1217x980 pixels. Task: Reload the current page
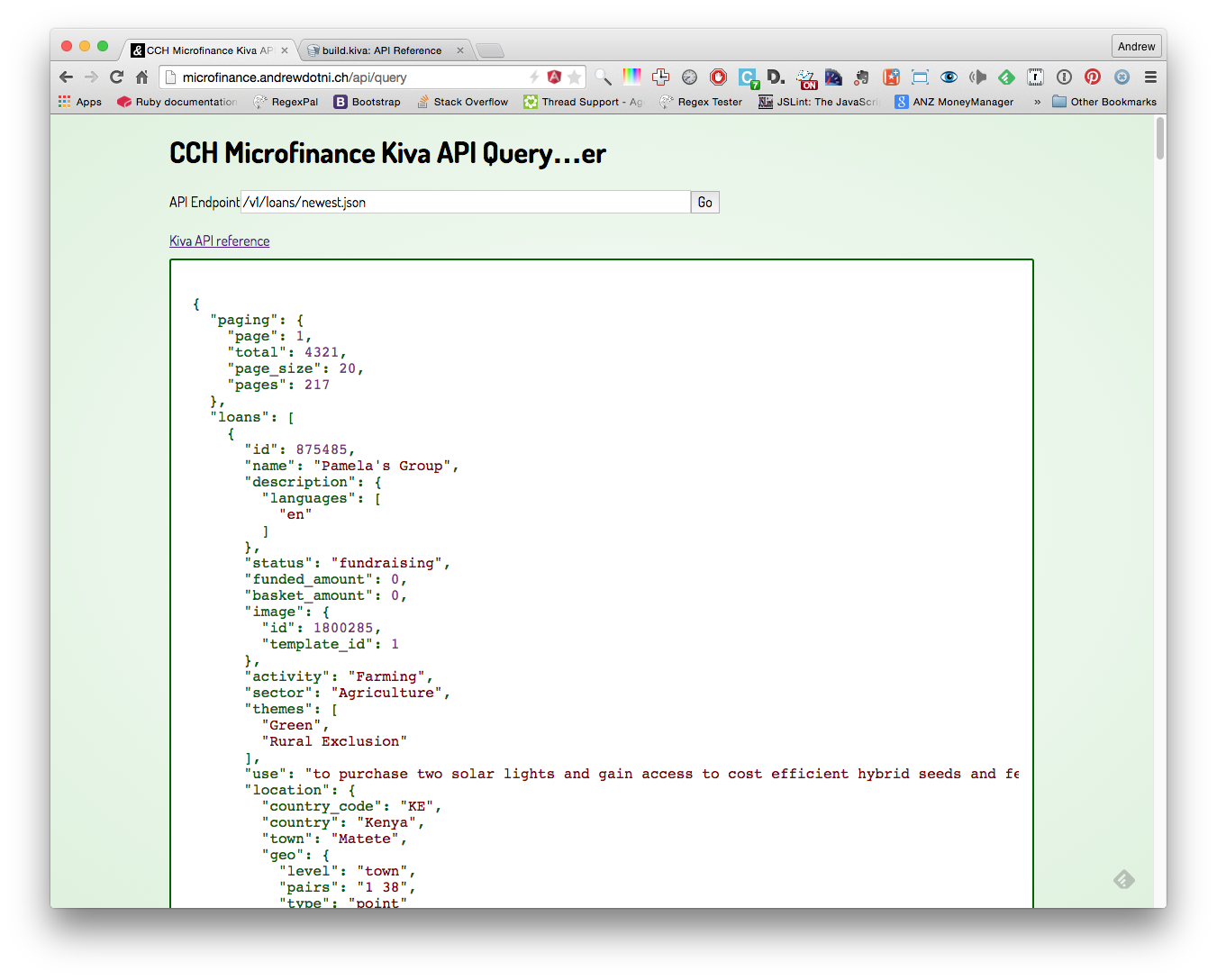point(116,77)
